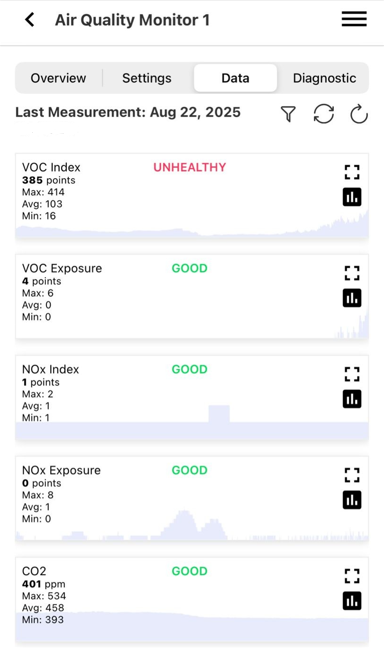This screenshot has height=648, width=384.
Task: Select the Diagnostic tab
Action: click(x=324, y=78)
